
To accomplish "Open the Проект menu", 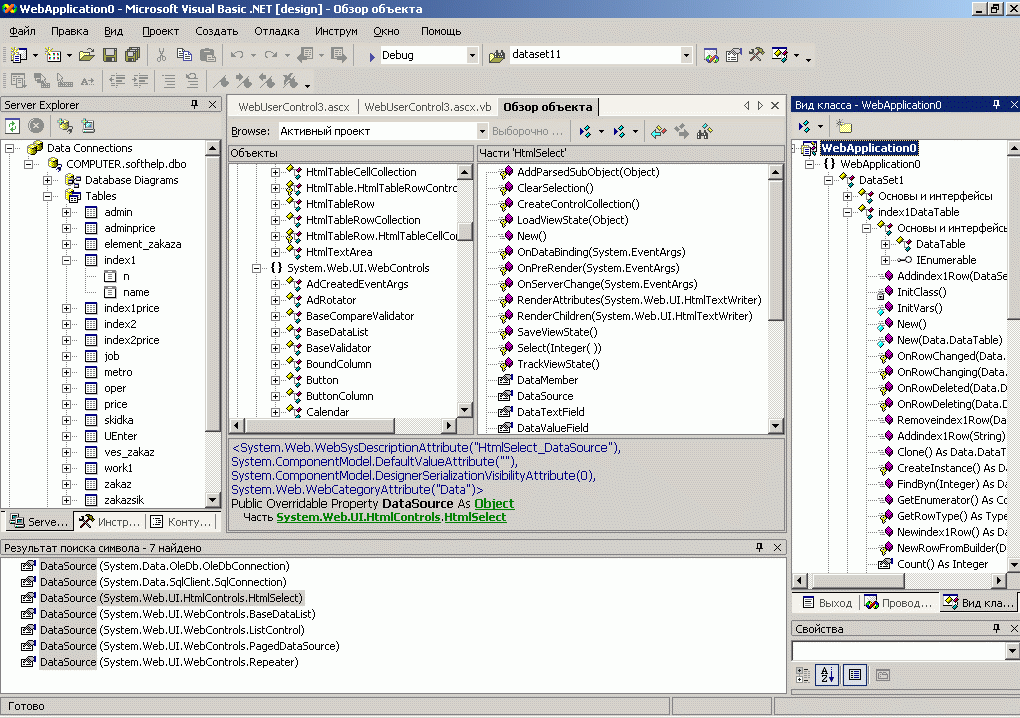I will point(160,31).
